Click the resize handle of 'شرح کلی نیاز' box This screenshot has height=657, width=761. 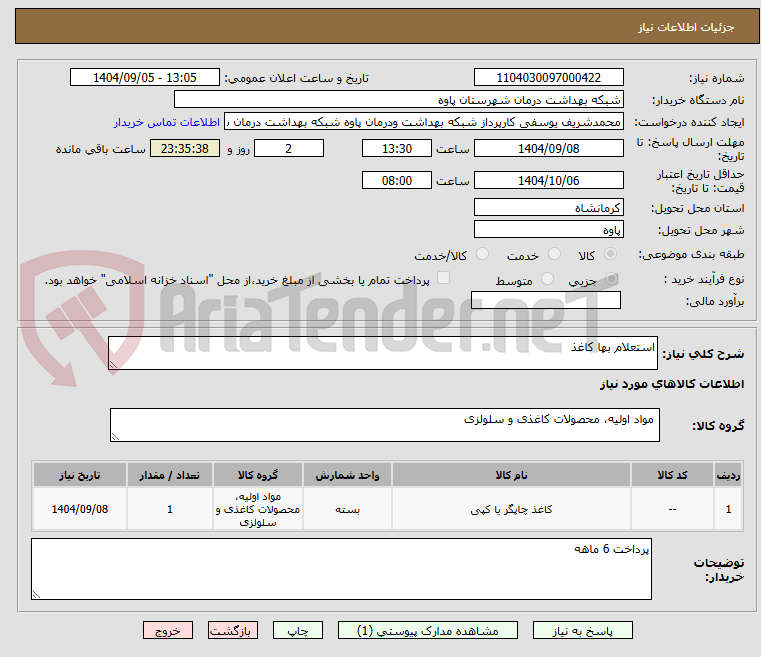[x=113, y=365]
